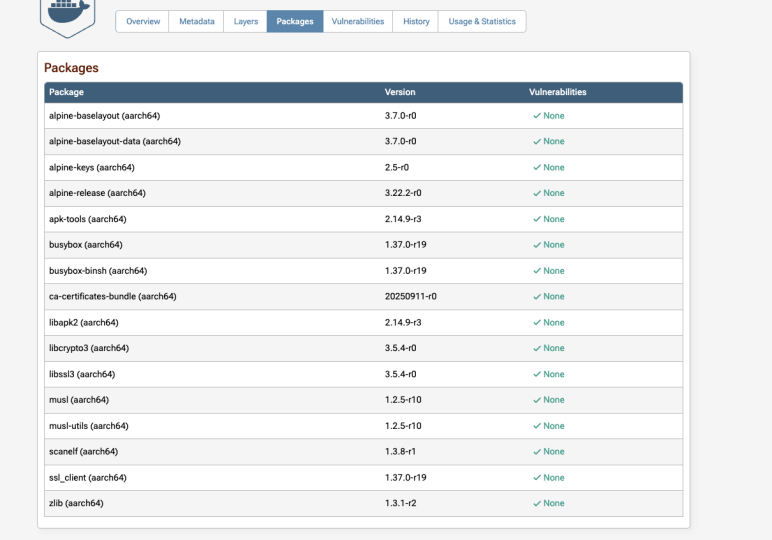Click the busybox (aarch64) package row
Viewport: 772px width, 540px height.
(x=85, y=245)
